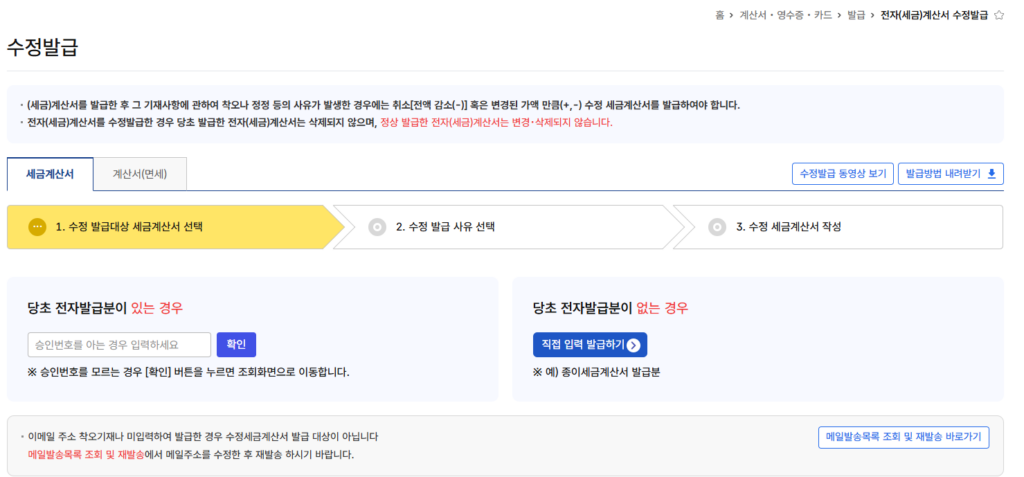This screenshot has width=1024, height=477.
Task: Add this page to favorites with star icon
Action: click(x=998, y=16)
